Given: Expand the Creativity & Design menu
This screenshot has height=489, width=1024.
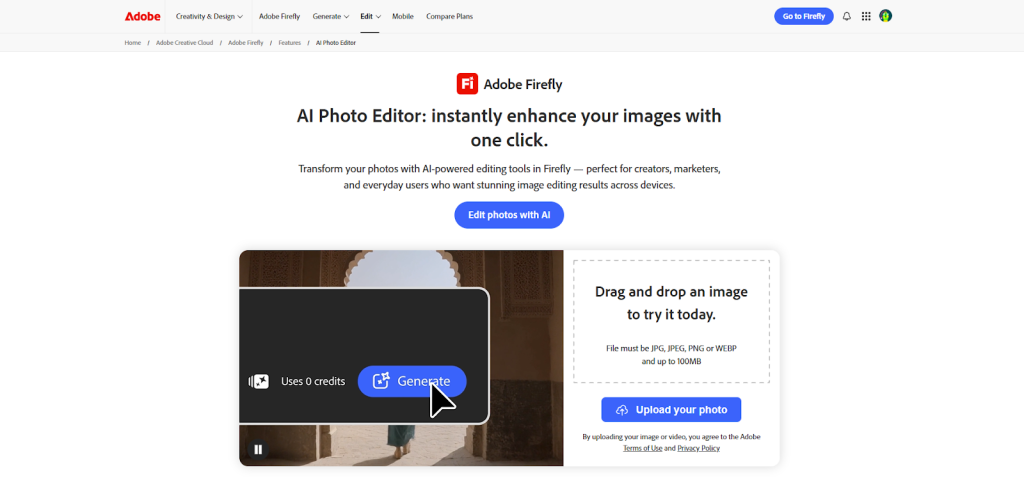Looking at the screenshot, I should [209, 17].
